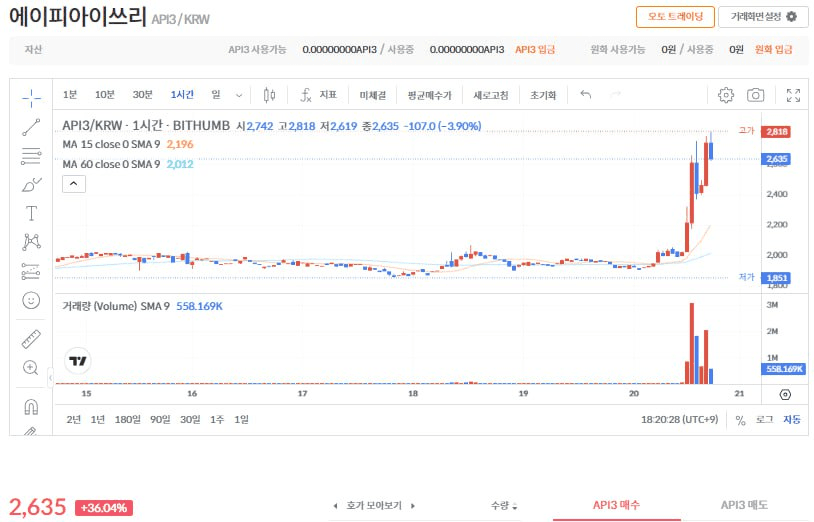Select the 1분 interval

[70, 94]
